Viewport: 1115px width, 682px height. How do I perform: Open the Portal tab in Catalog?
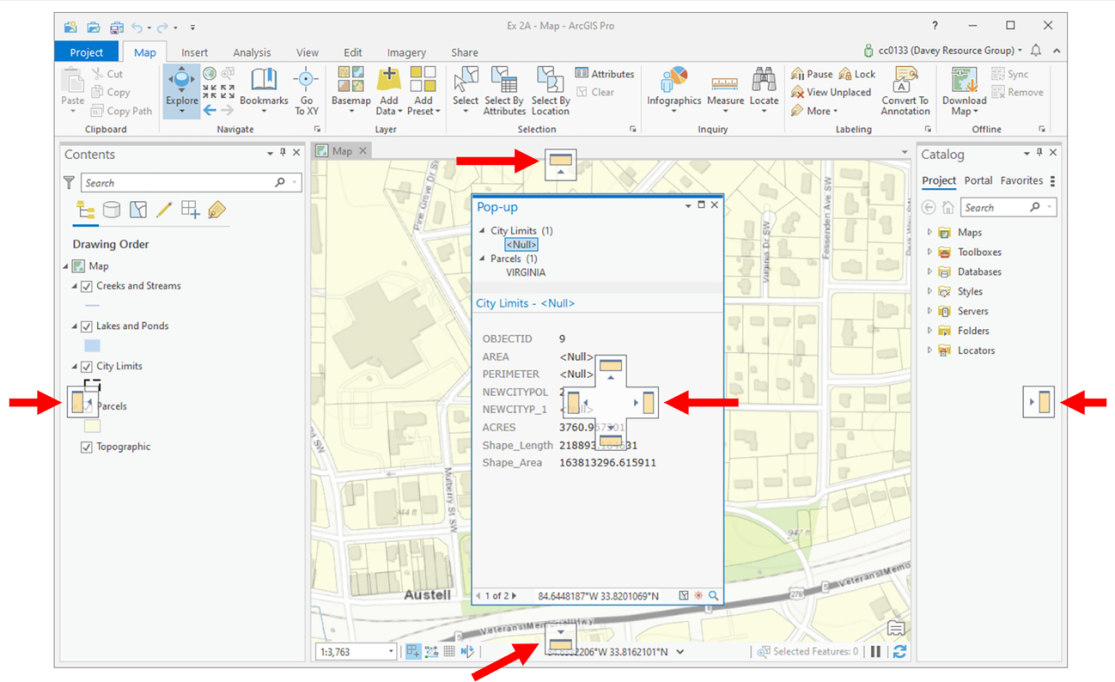tap(977, 181)
